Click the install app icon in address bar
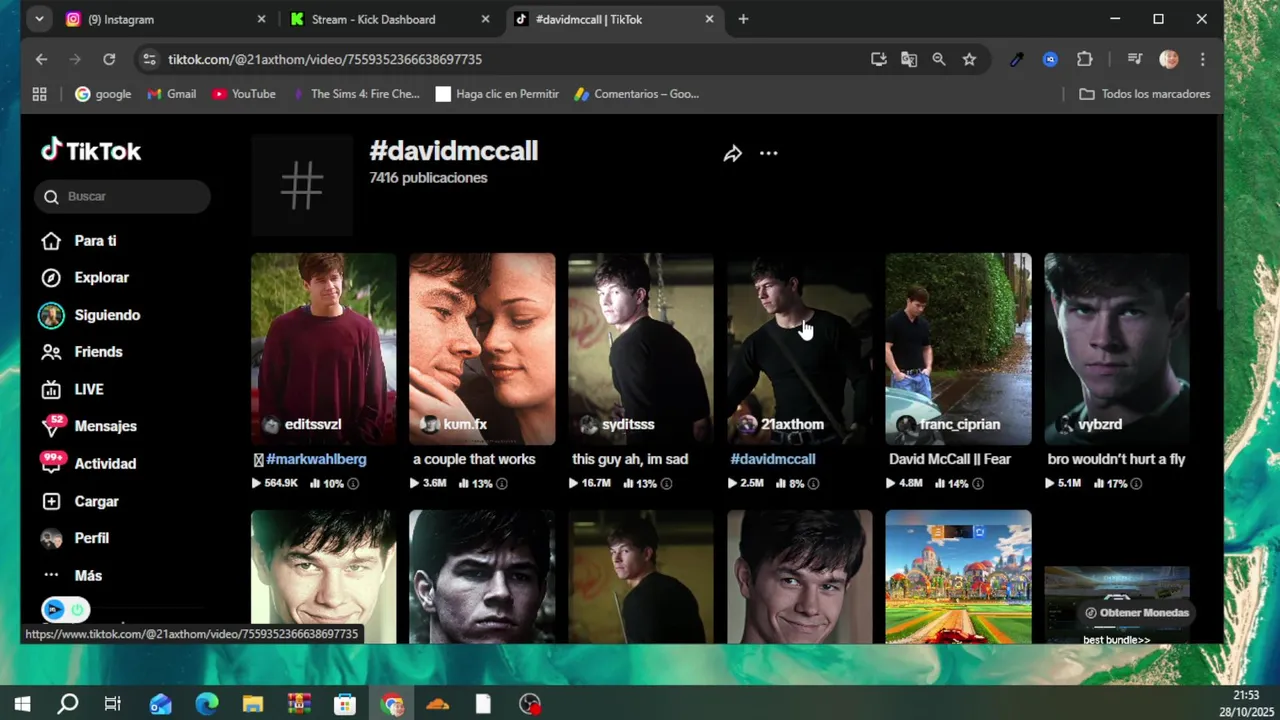The image size is (1280, 720). pos(879,59)
